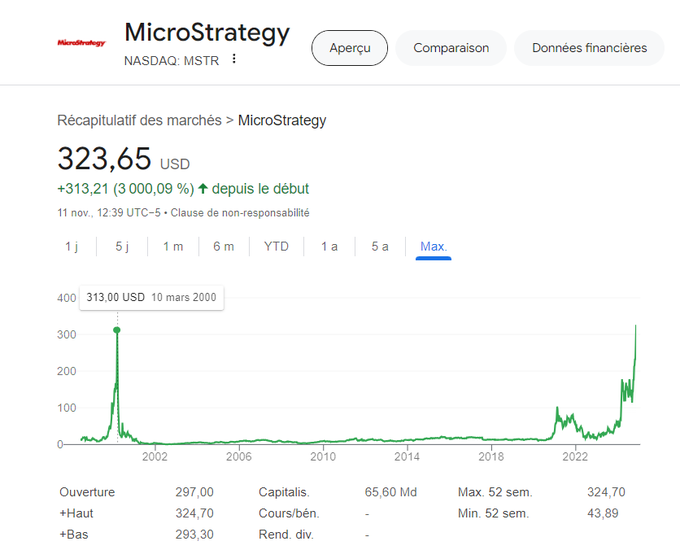Click the Ouverture label
This screenshot has height=550, width=680.
click(87, 492)
